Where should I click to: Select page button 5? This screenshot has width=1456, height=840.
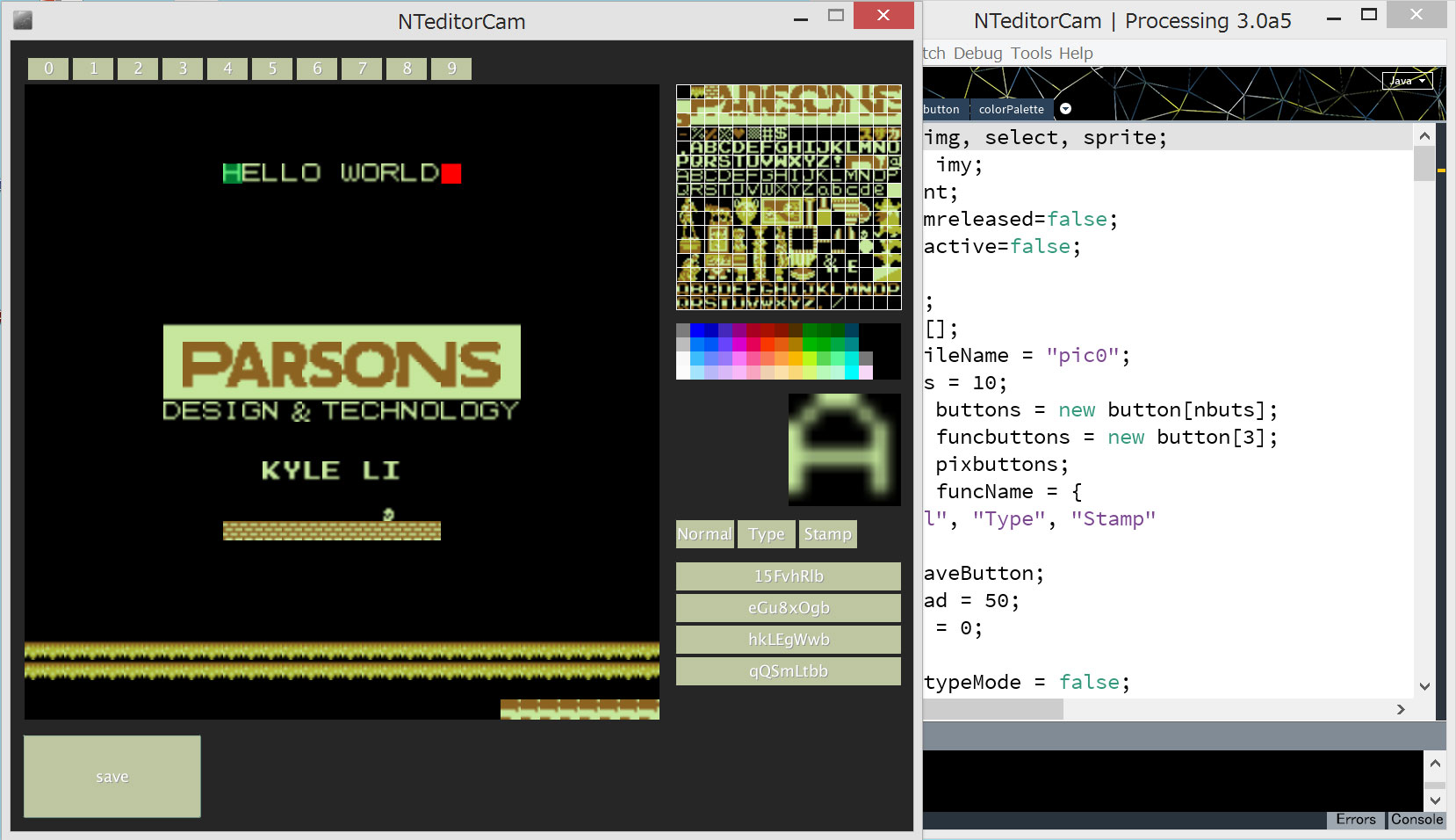[272, 69]
